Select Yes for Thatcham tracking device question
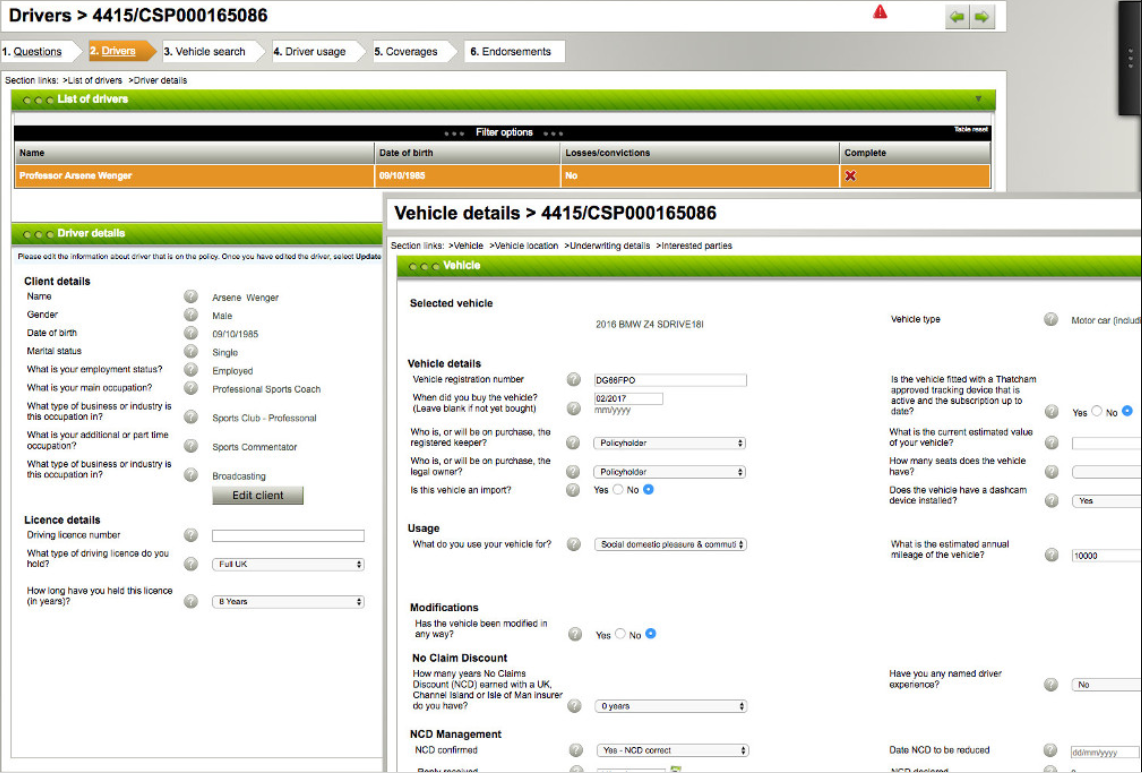Screen dimensions: 1142x773 click(x=1096, y=410)
